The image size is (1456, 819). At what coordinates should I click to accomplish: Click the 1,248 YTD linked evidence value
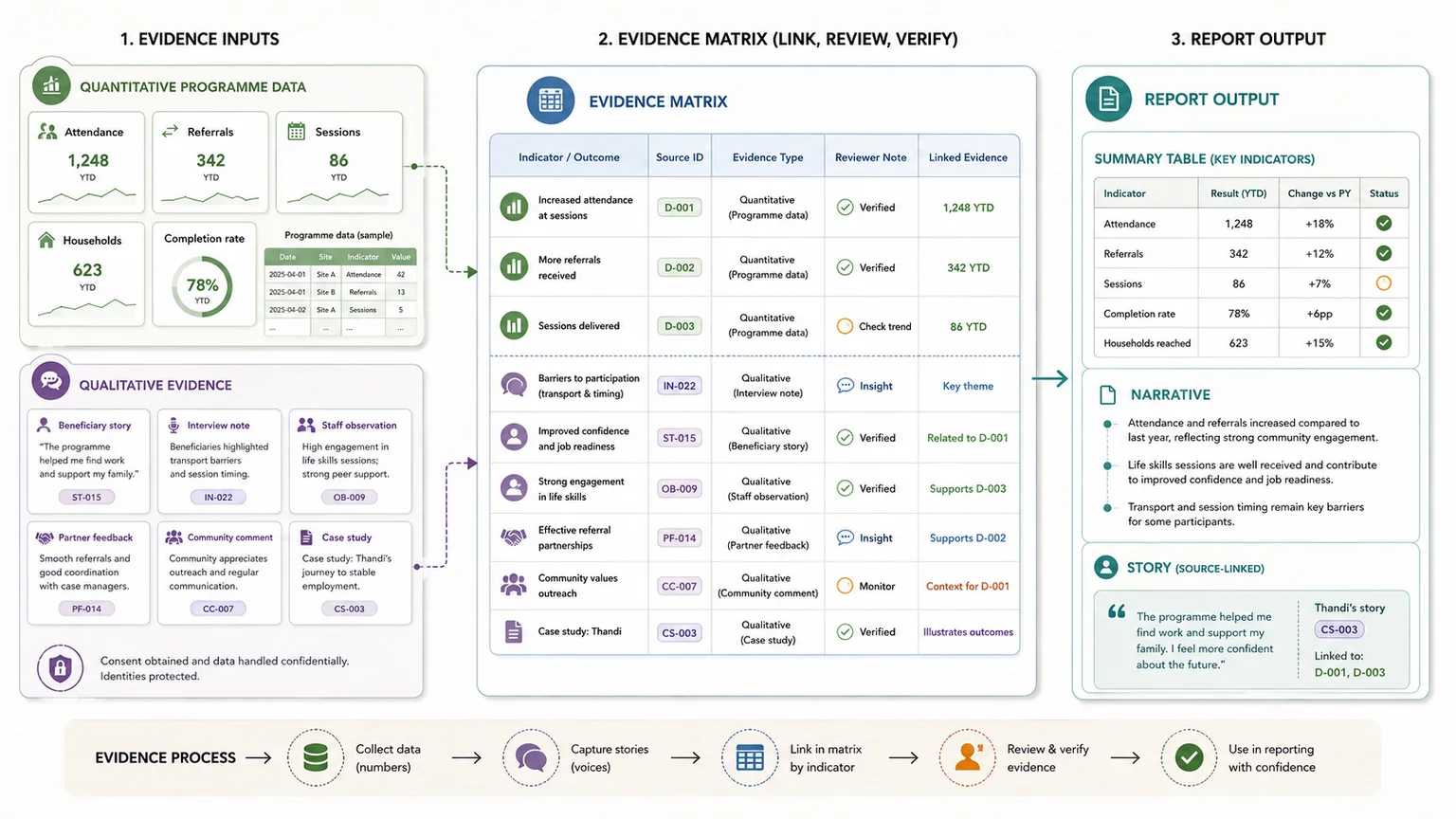click(968, 208)
